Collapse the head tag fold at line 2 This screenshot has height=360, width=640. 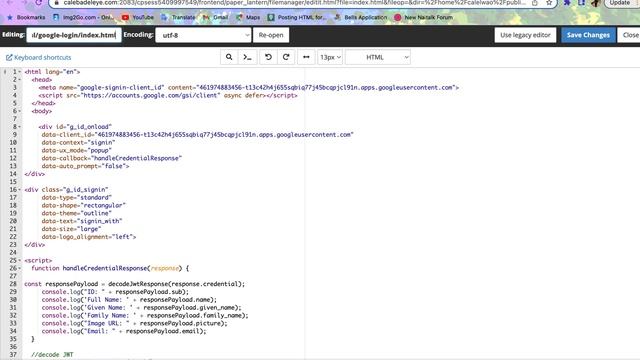coord(20,80)
